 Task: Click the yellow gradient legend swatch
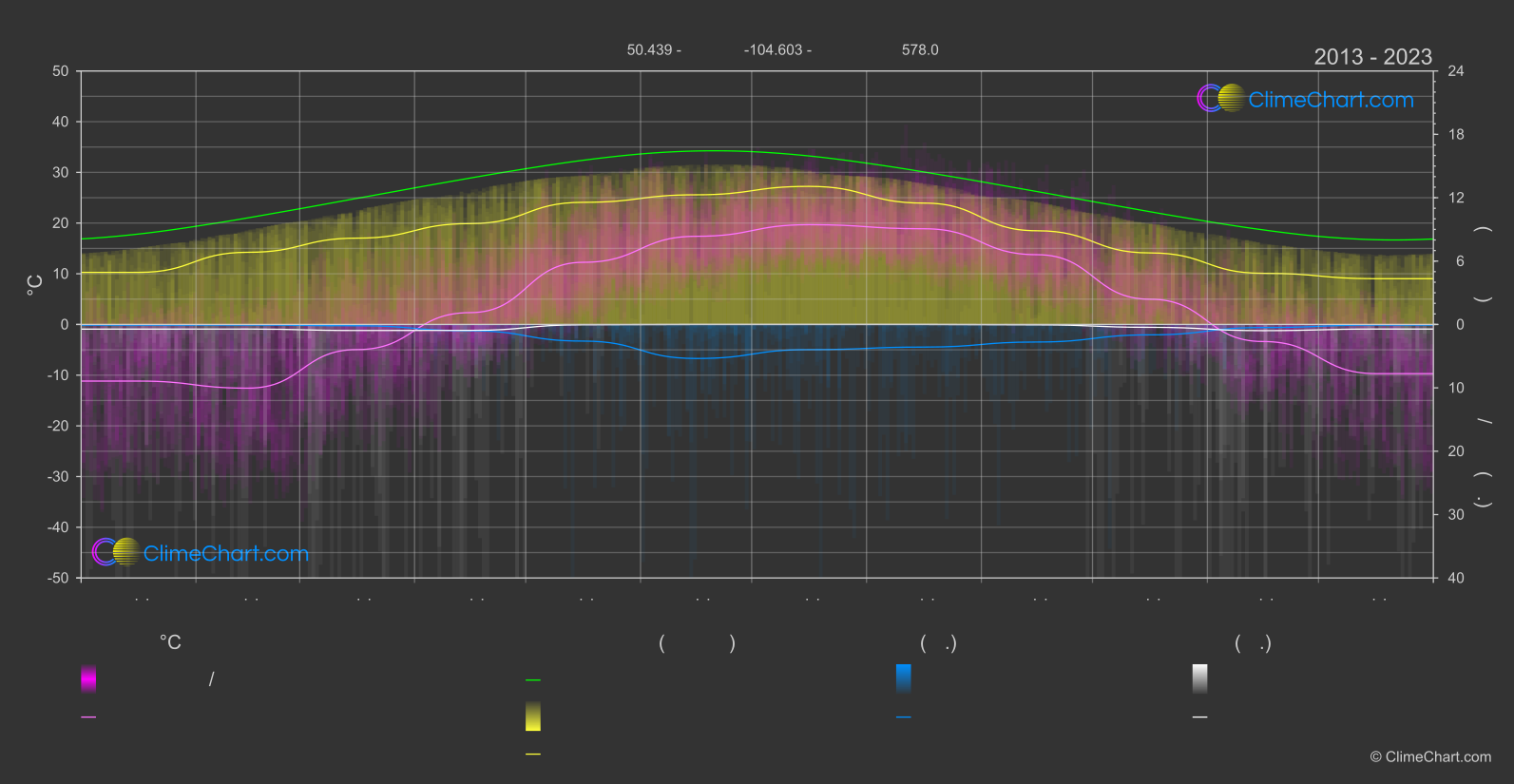click(533, 717)
